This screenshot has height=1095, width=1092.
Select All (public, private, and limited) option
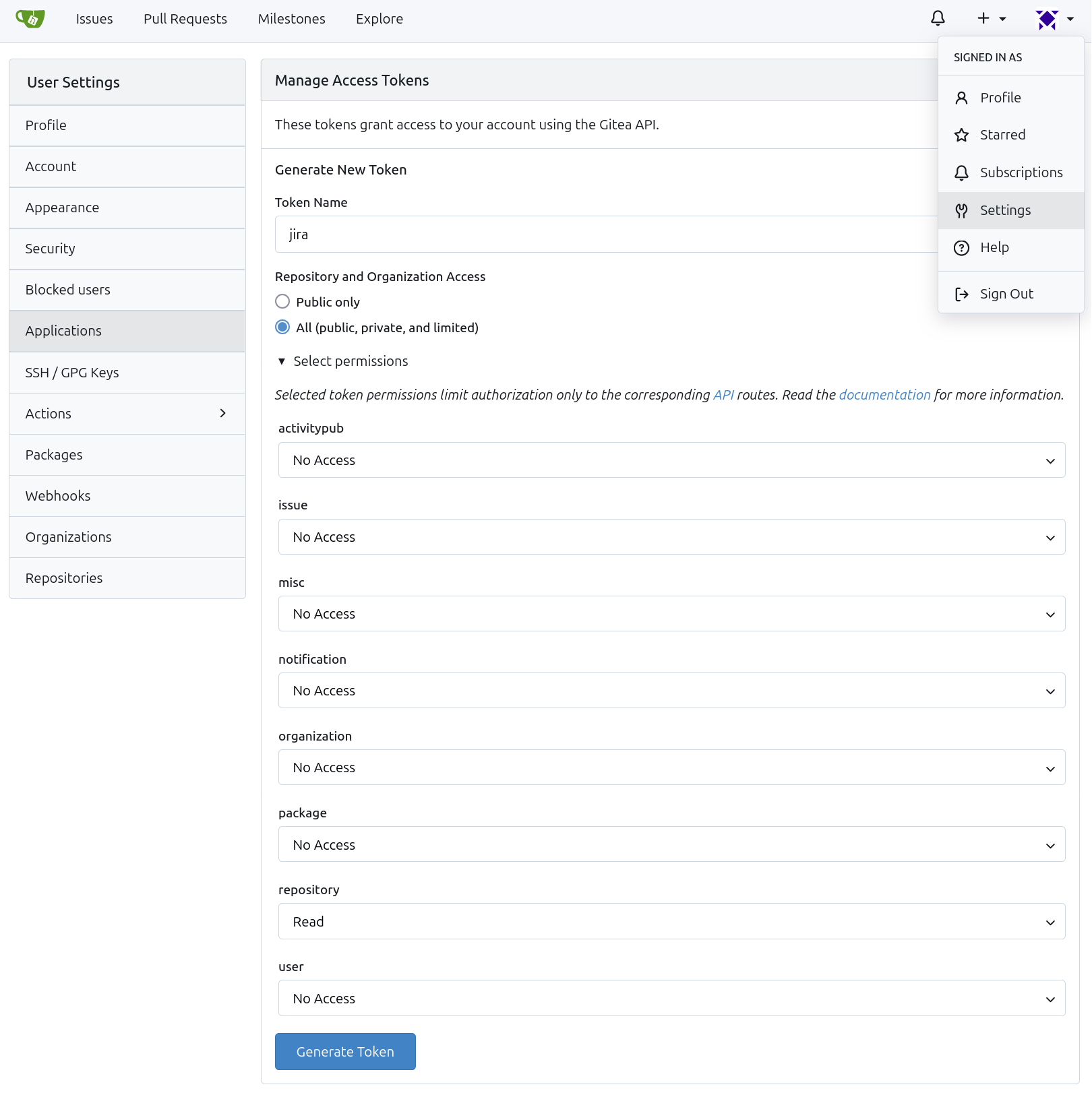tap(282, 327)
